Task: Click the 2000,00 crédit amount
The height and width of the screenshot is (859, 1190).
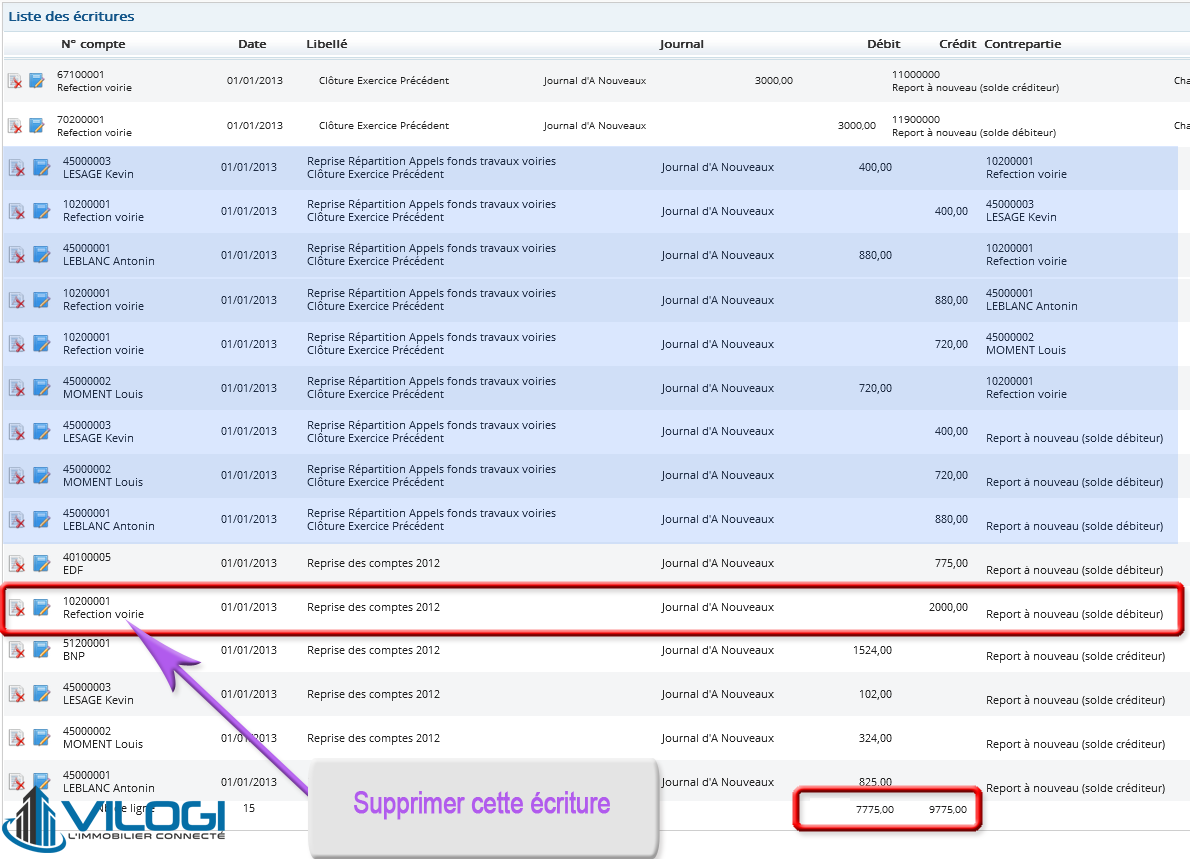Action: click(948, 607)
